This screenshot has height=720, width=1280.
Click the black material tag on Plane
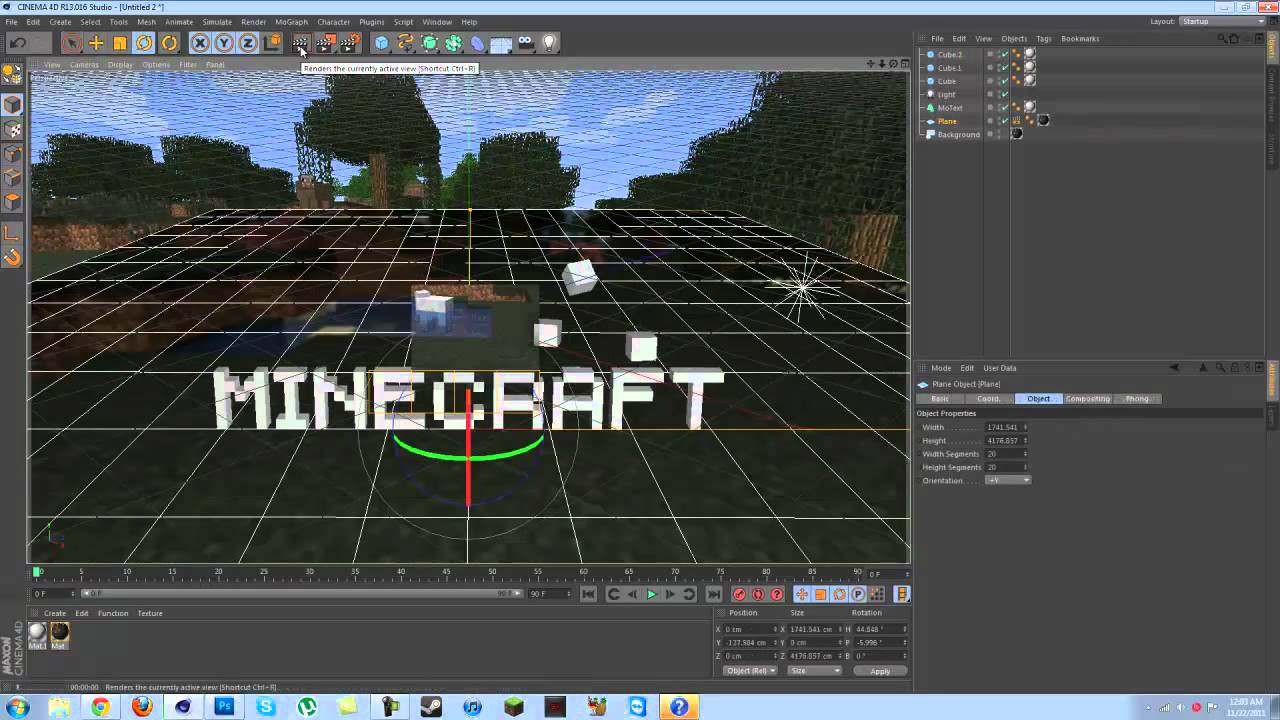click(1043, 121)
